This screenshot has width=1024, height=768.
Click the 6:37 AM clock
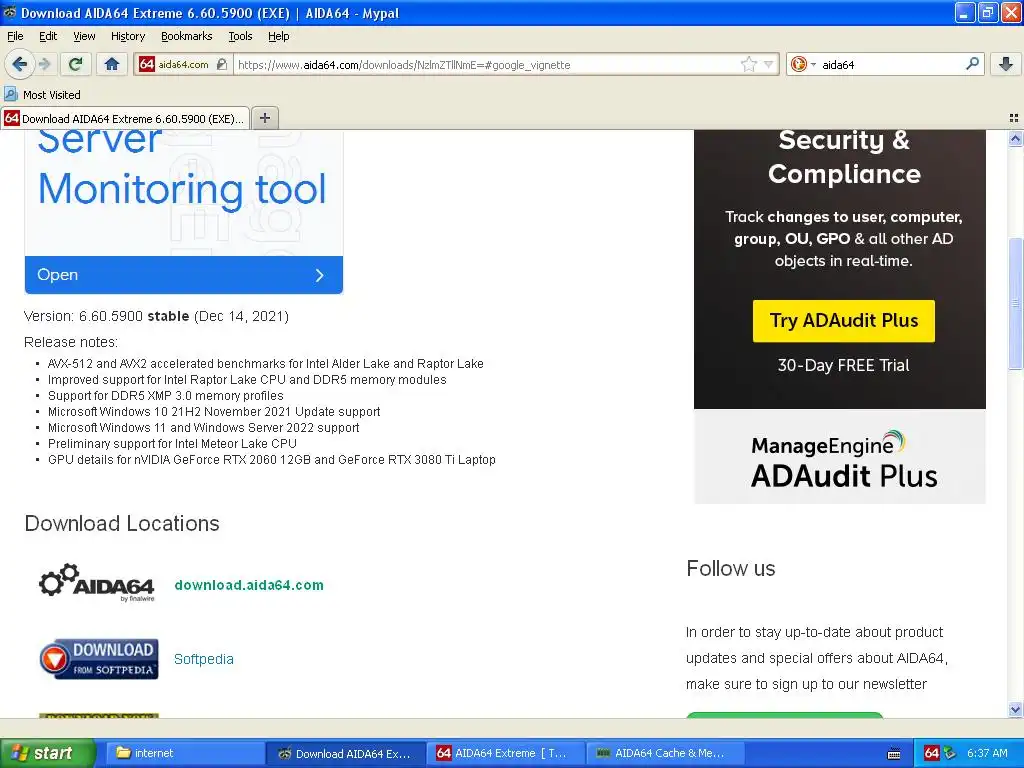[x=987, y=753]
